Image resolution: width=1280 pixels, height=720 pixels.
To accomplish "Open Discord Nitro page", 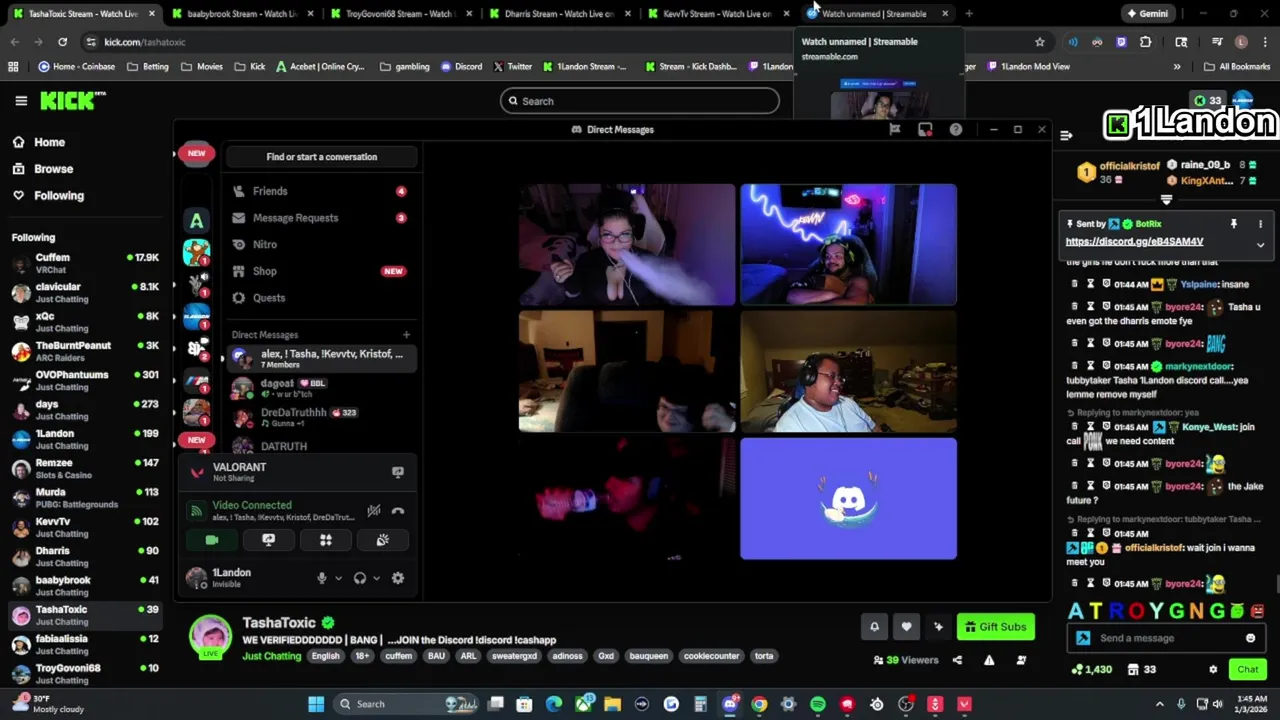I will pos(320,244).
